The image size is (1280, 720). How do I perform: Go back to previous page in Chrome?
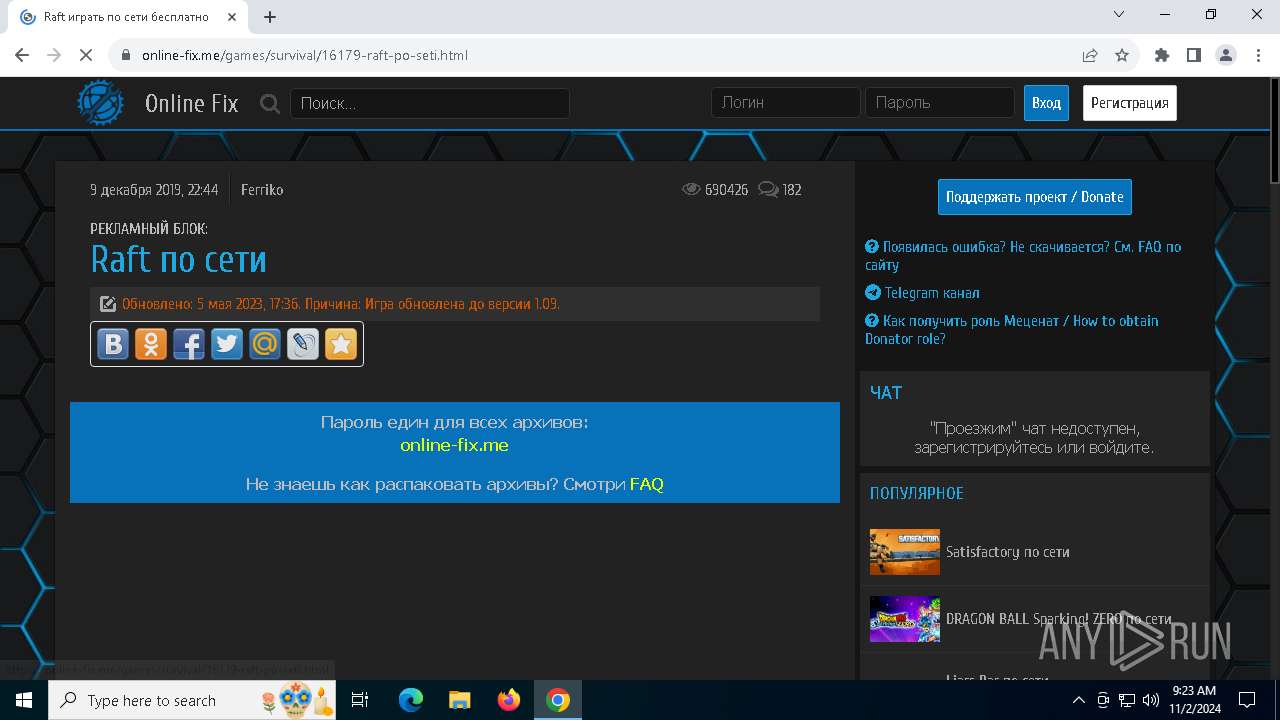[x=22, y=55]
